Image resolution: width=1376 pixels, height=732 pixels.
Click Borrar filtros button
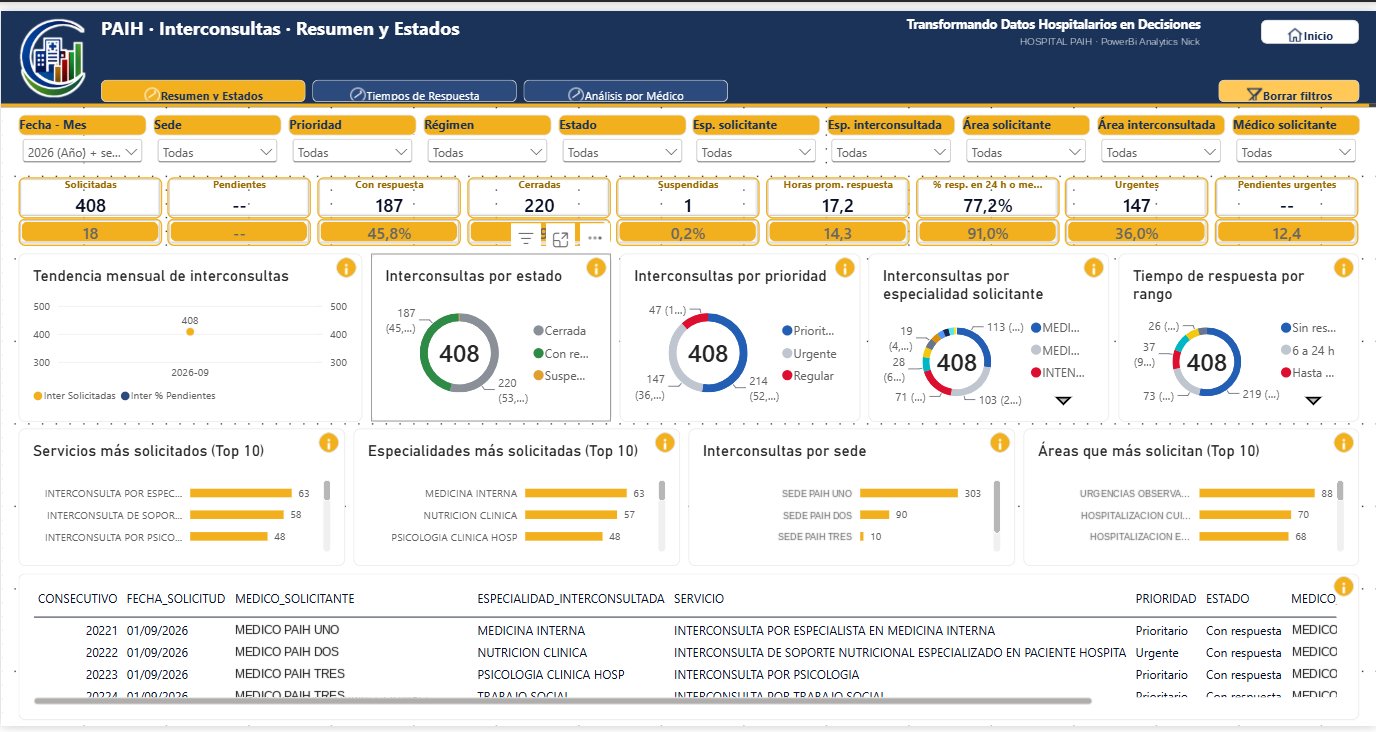pyautogui.click(x=1289, y=92)
